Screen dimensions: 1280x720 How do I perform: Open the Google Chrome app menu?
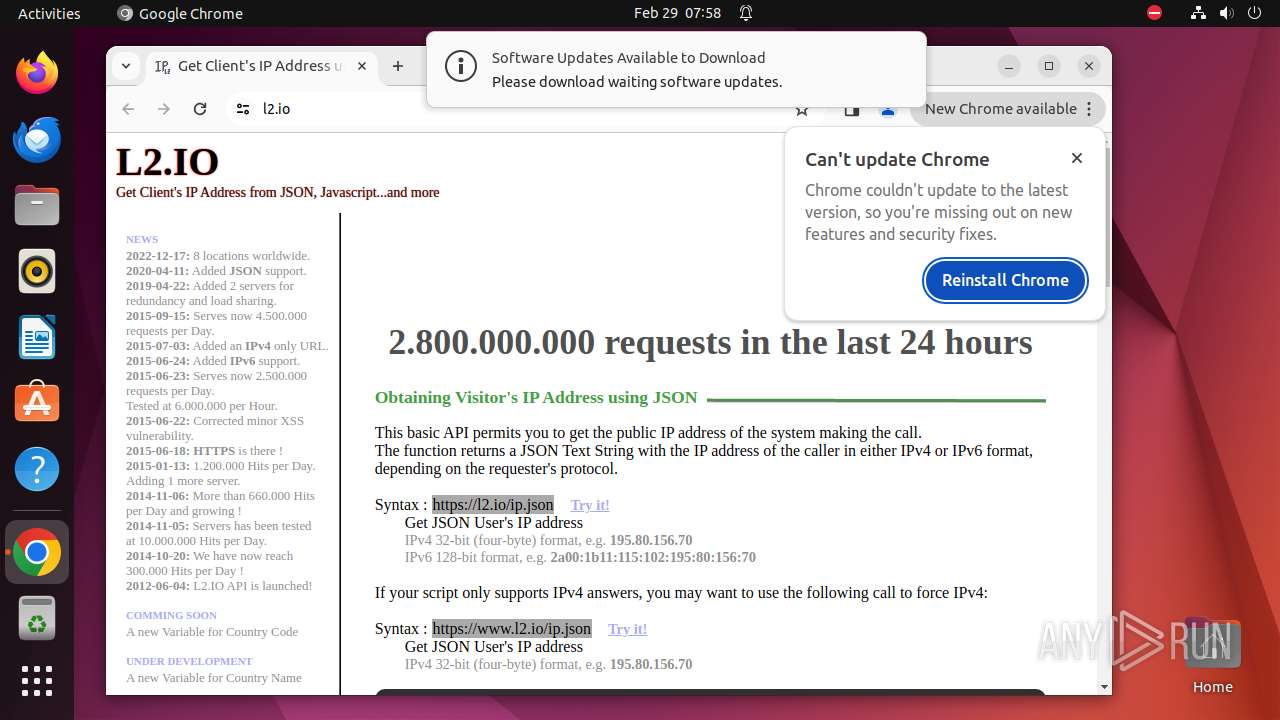(x=180, y=13)
